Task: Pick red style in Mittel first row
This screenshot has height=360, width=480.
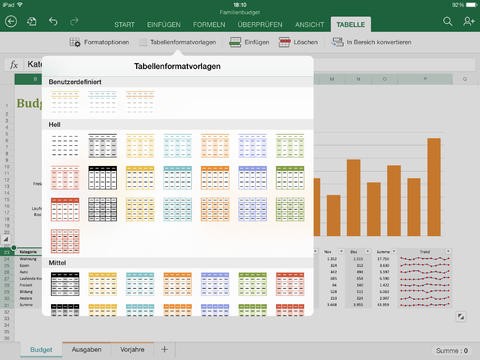Action: tap(290, 284)
